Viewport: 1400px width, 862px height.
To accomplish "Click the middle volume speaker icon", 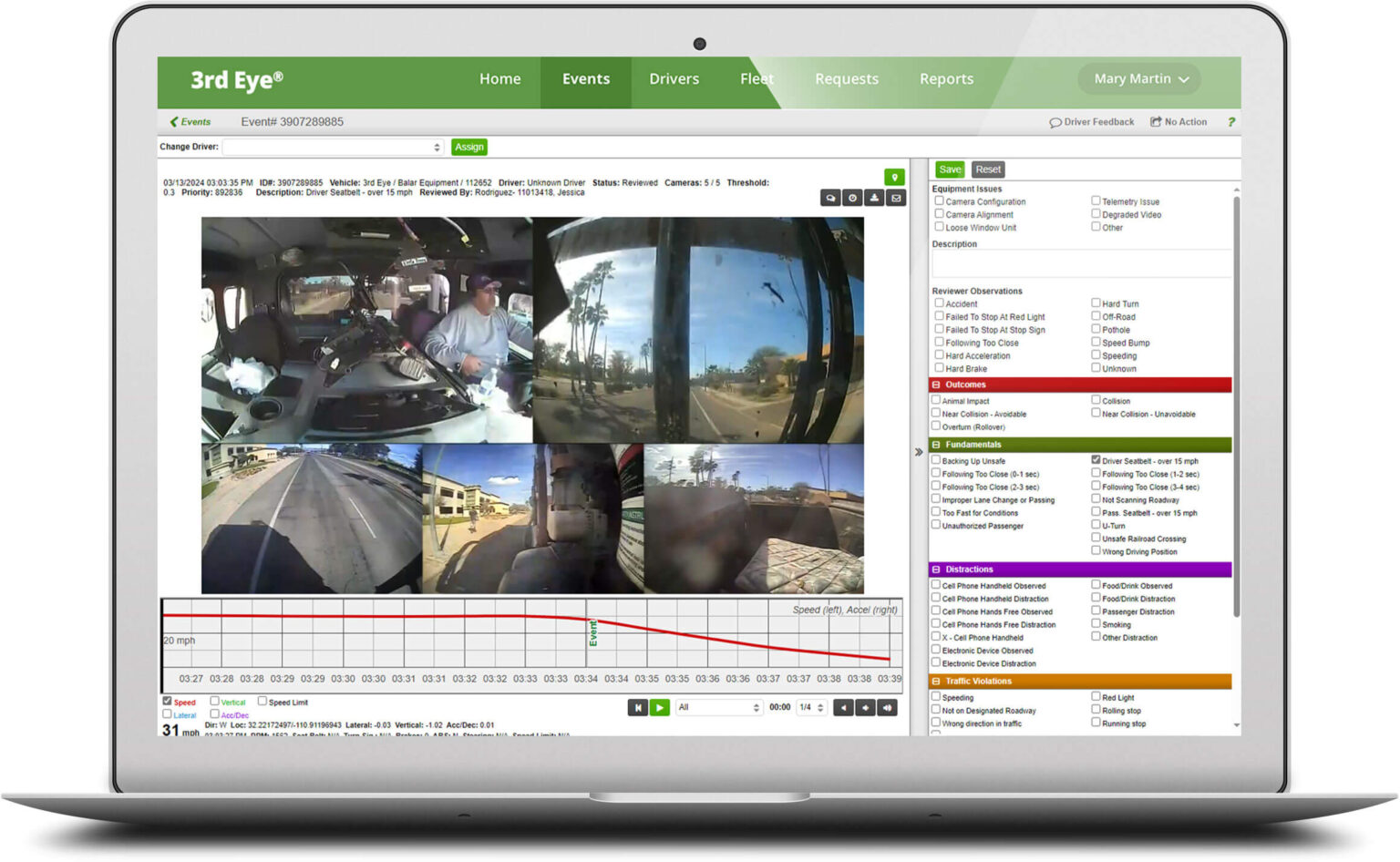I will [x=866, y=707].
